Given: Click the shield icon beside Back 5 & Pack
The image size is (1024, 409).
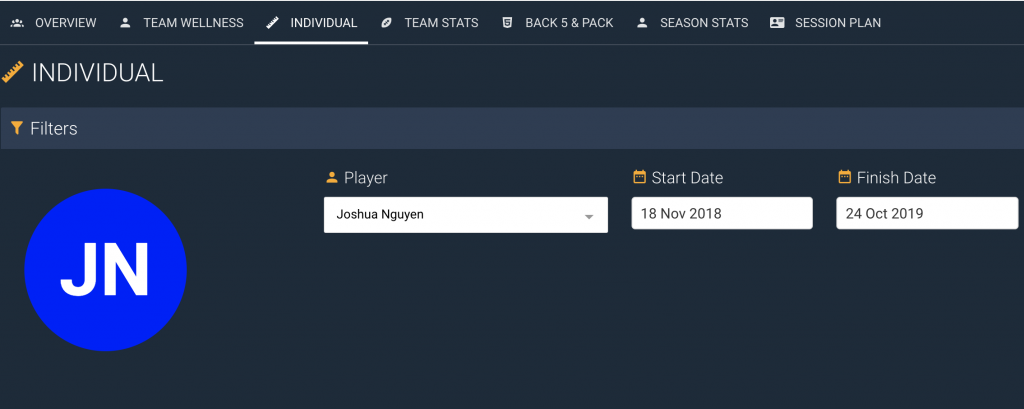Looking at the screenshot, I should pos(507,23).
